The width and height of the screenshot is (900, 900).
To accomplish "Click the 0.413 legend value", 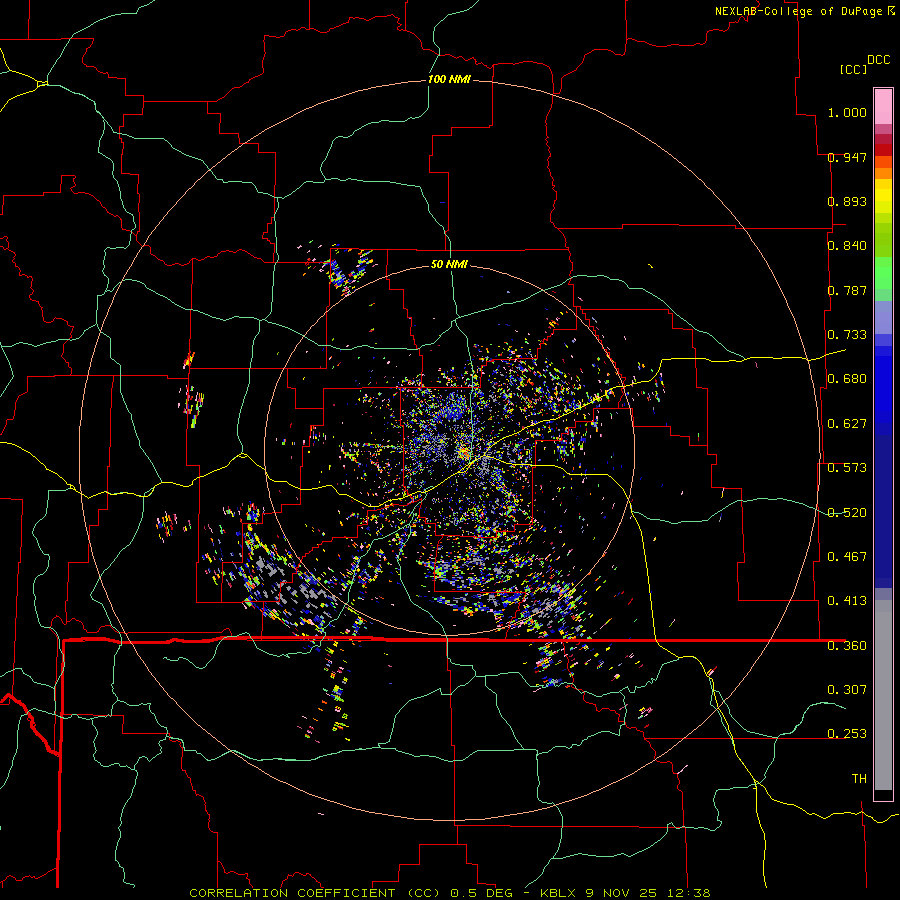I will tap(847, 601).
